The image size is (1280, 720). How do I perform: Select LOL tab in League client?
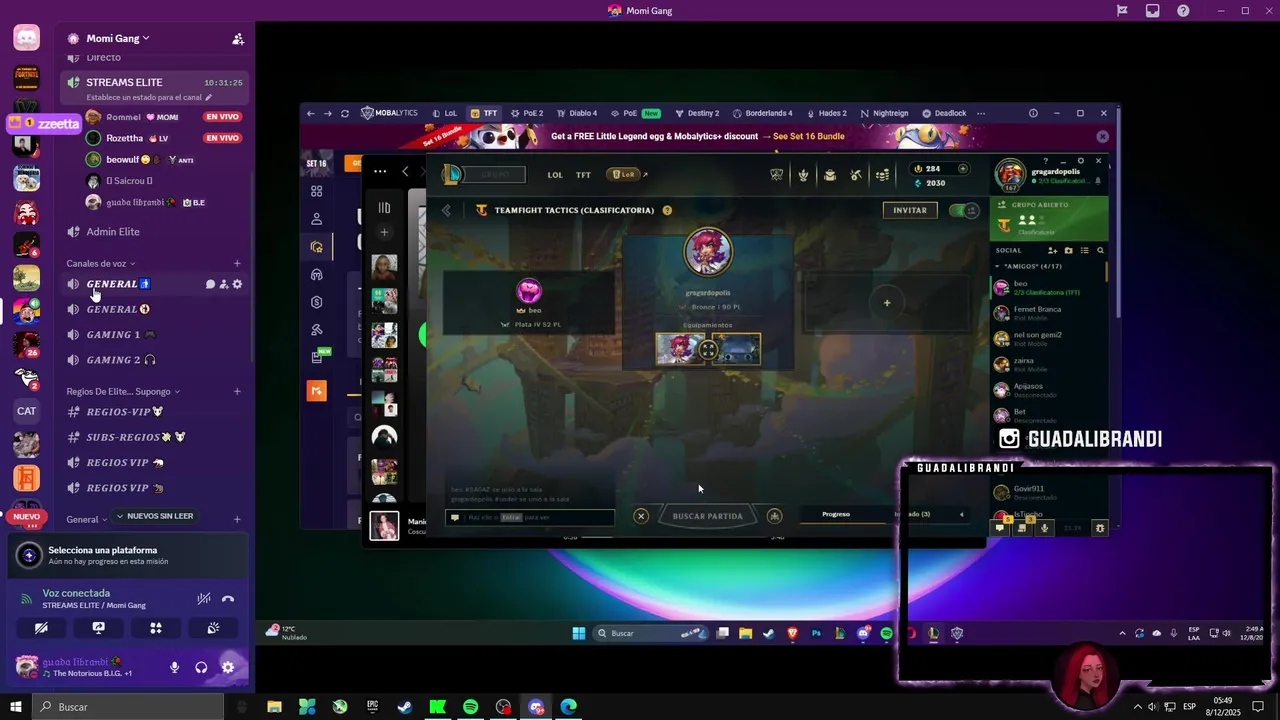coord(555,175)
